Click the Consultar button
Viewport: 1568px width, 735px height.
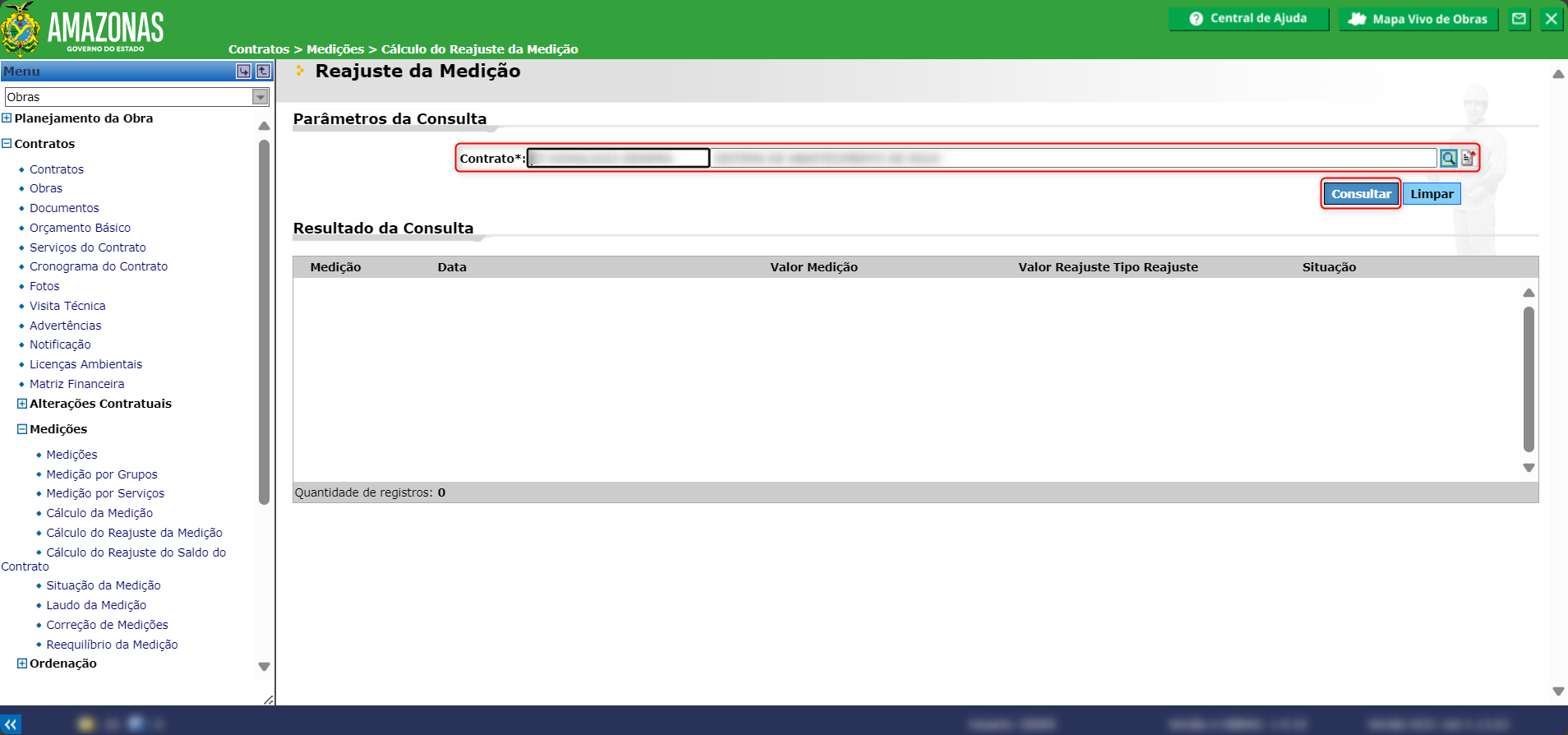point(1361,194)
